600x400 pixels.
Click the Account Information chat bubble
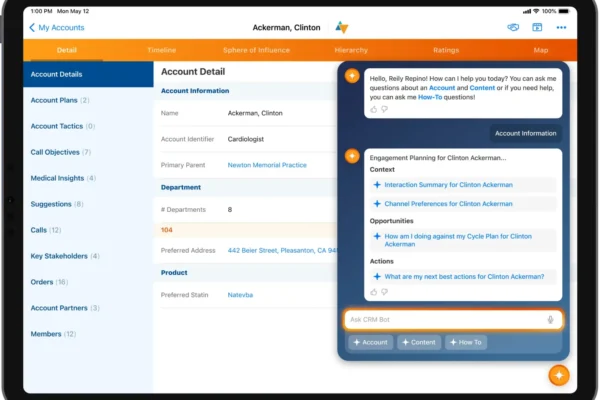[x=526, y=133]
